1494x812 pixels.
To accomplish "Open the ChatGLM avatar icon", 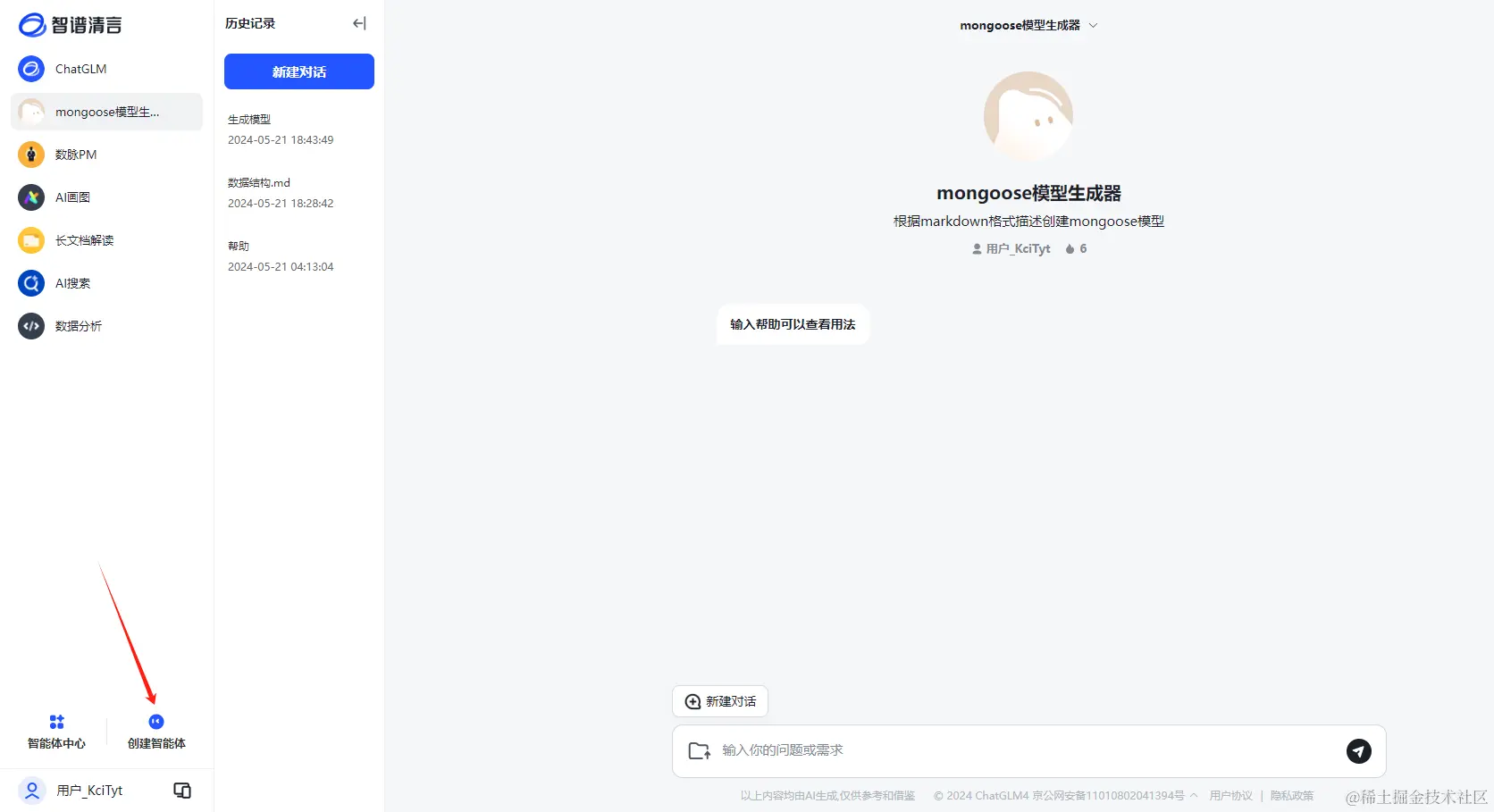I will pyautogui.click(x=31, y=69).
